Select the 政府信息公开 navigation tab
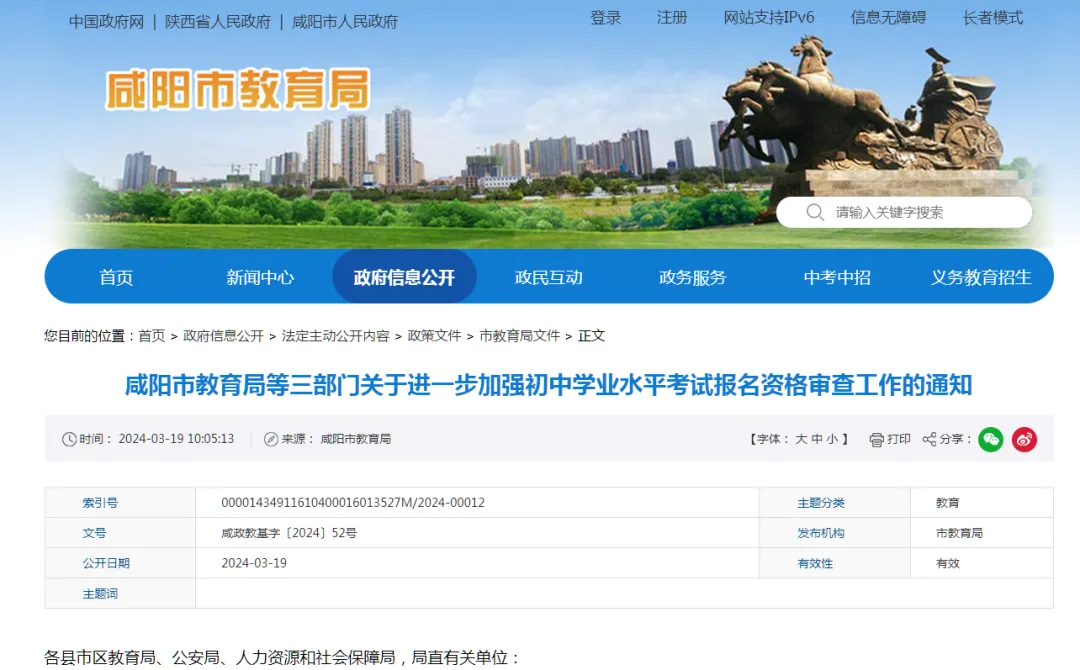This screenshot has height=670, width=1080. 404,277
